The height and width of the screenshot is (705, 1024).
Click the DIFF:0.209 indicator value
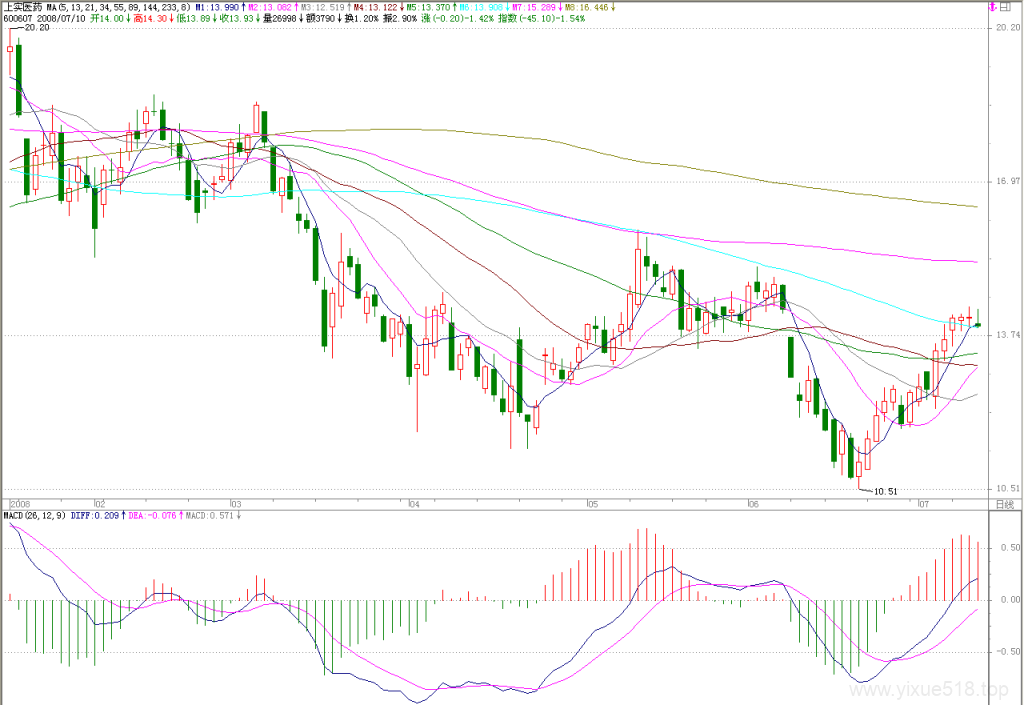[x=97, y=516]
